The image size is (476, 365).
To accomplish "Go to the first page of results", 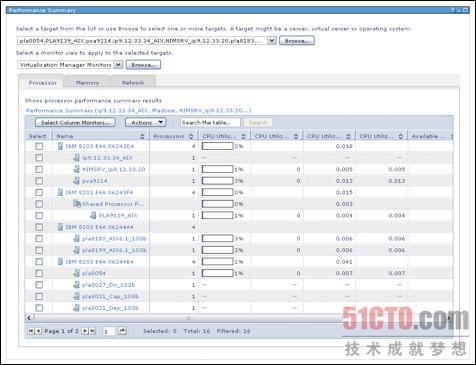I will tap(31, 331).
